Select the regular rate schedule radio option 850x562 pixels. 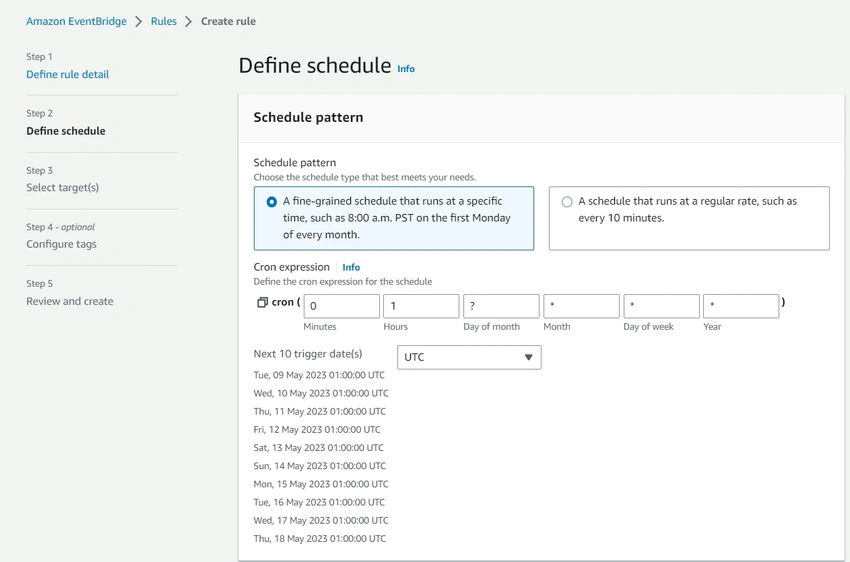click(x=567, y=202)
